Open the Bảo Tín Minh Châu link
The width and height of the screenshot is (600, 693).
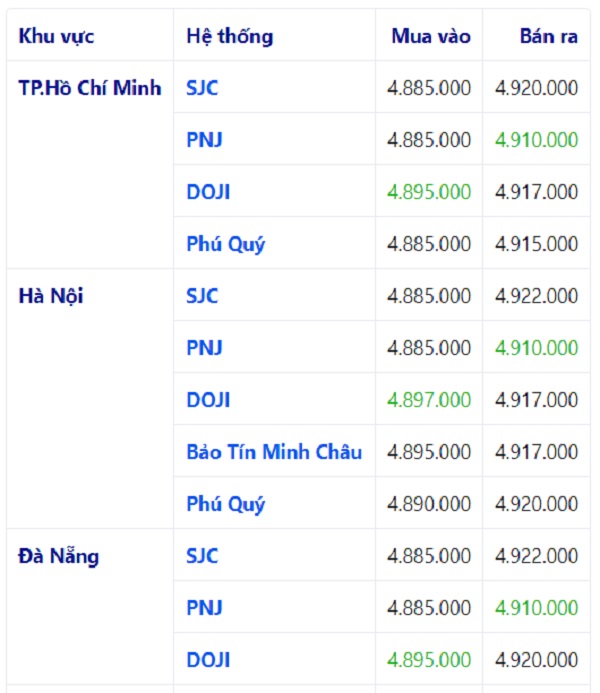pyautogui.click(x=274, y=452)
